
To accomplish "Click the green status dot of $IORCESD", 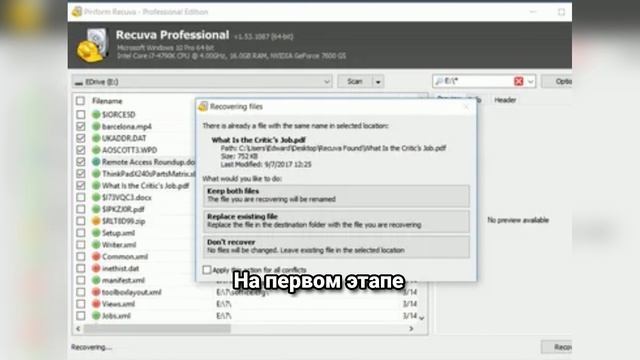I will click(96, 114).
